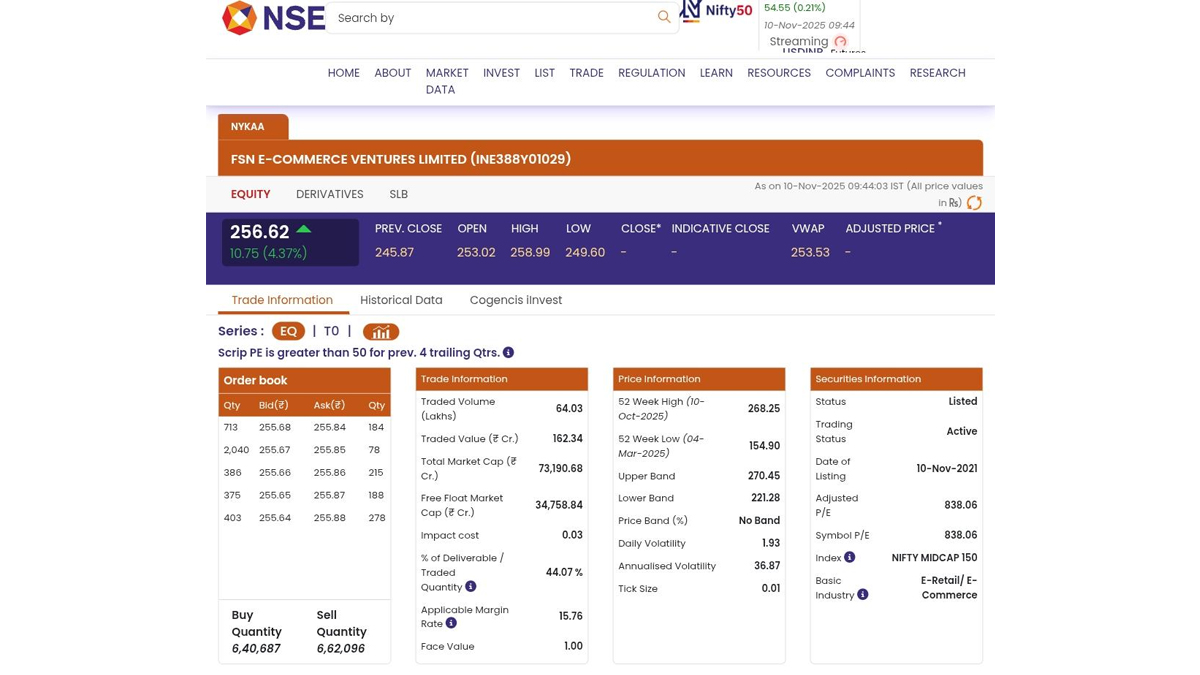Click into the Search by field
The height and width of the screenshot is (675, 1200).
click(x=490, y=18)
